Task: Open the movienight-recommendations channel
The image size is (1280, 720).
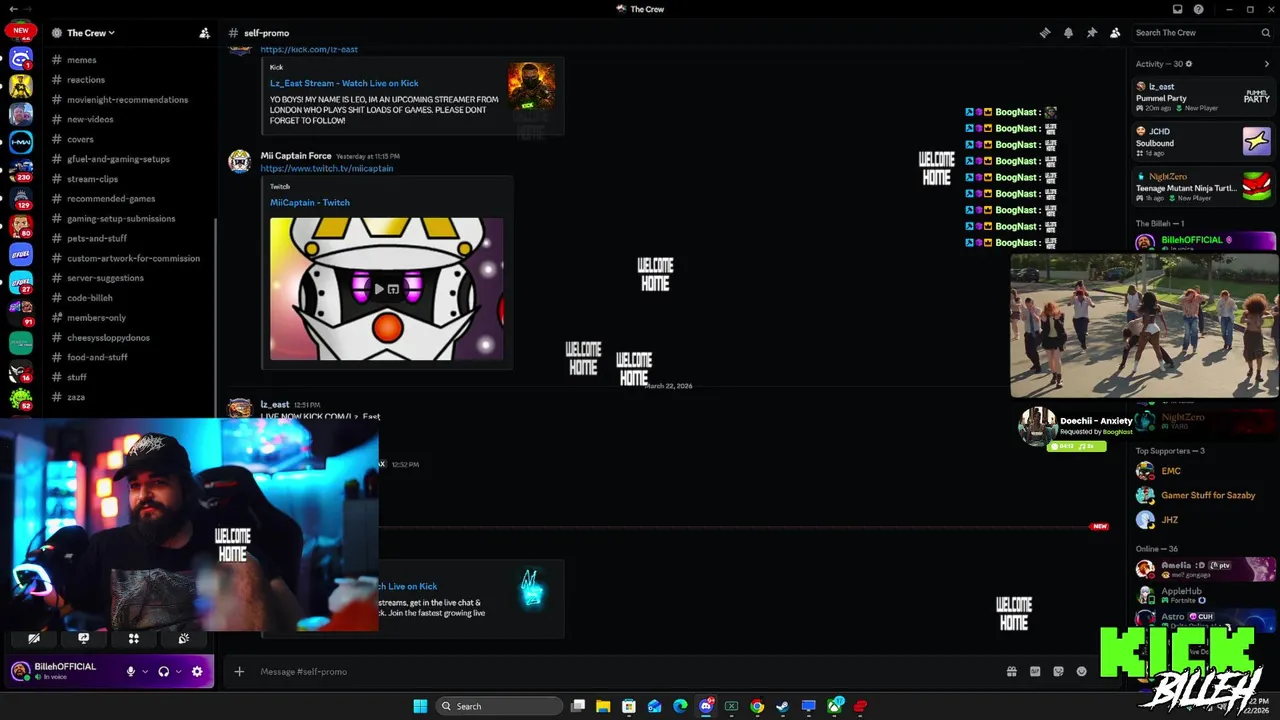Action: pyautogui.click(x=130, y=100)
